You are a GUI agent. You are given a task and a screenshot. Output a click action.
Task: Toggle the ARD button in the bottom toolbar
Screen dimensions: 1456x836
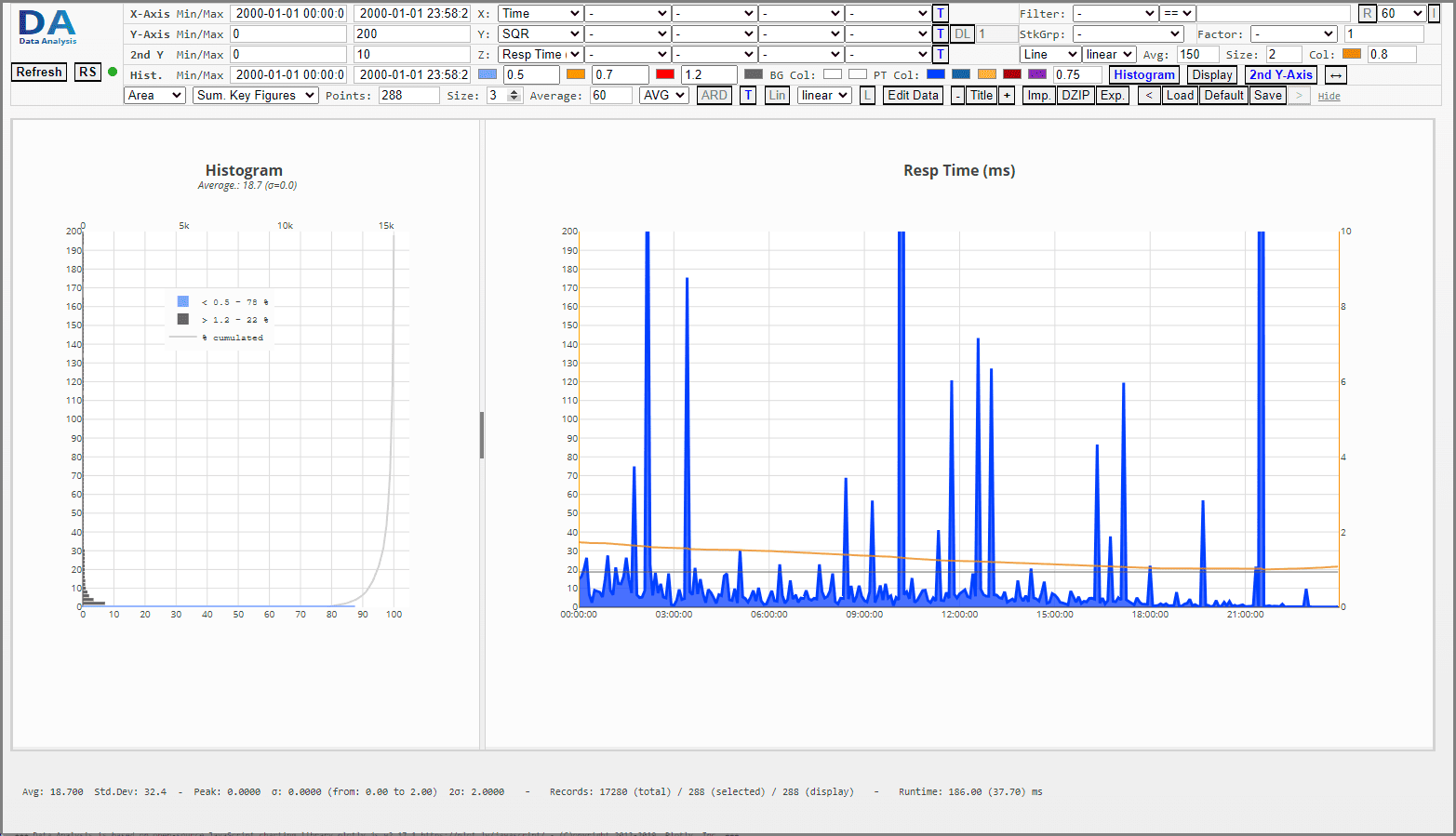point(714,94)
